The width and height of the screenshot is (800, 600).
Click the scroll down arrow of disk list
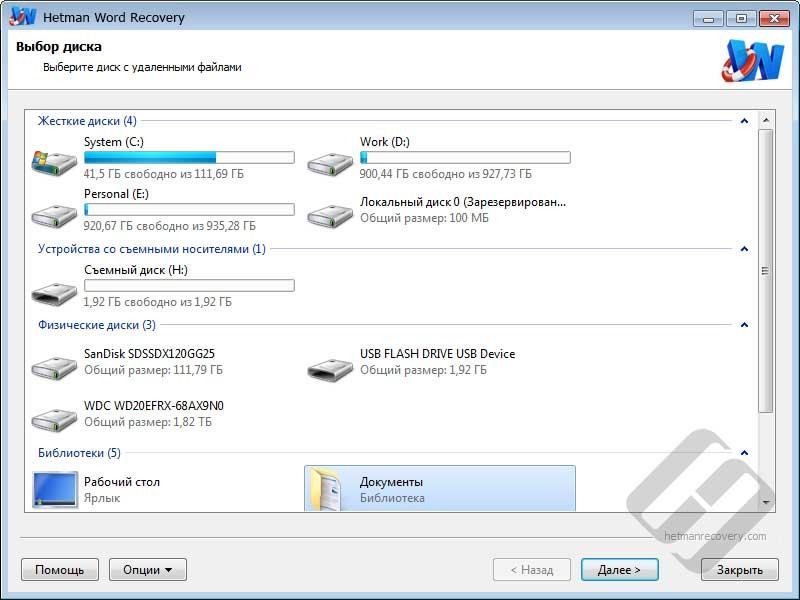[766, 503]
